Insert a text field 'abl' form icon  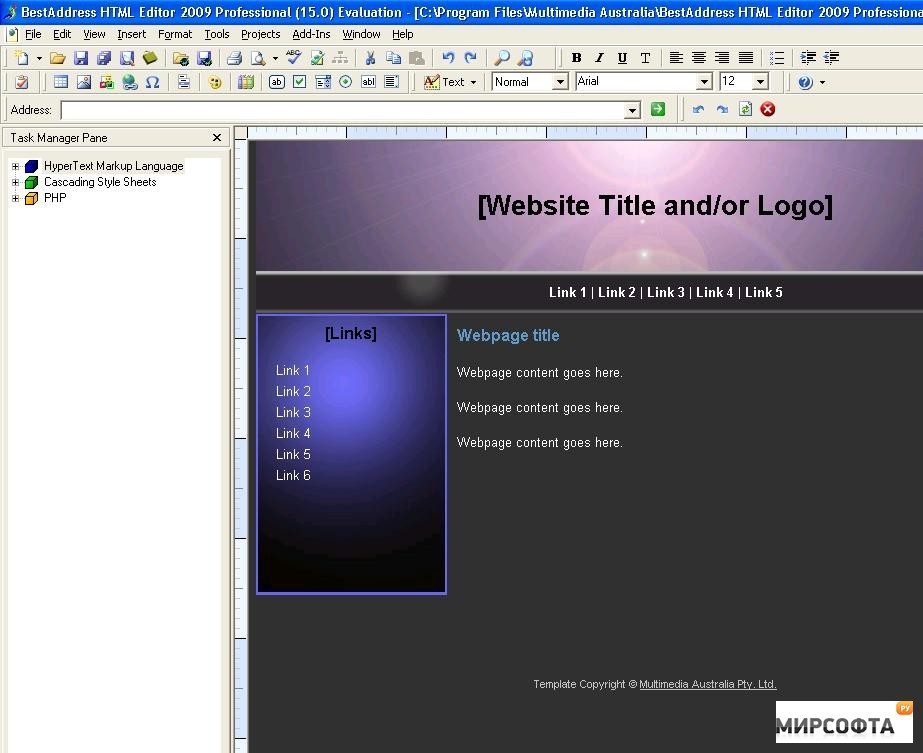point(368,82)
